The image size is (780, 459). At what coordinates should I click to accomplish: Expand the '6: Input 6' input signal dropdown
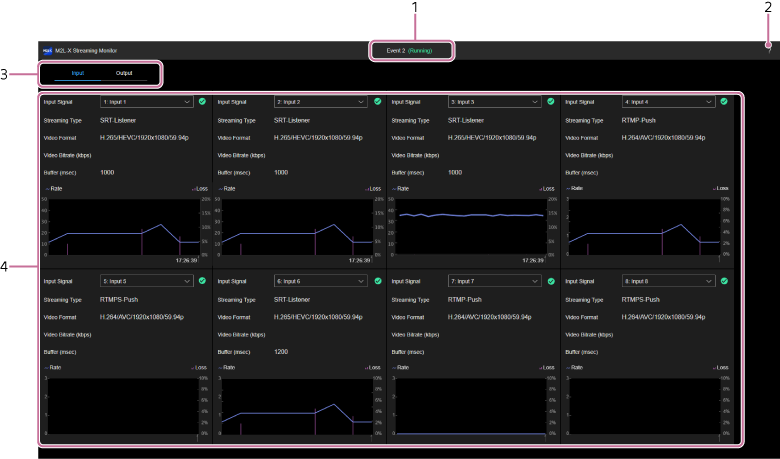320,281
